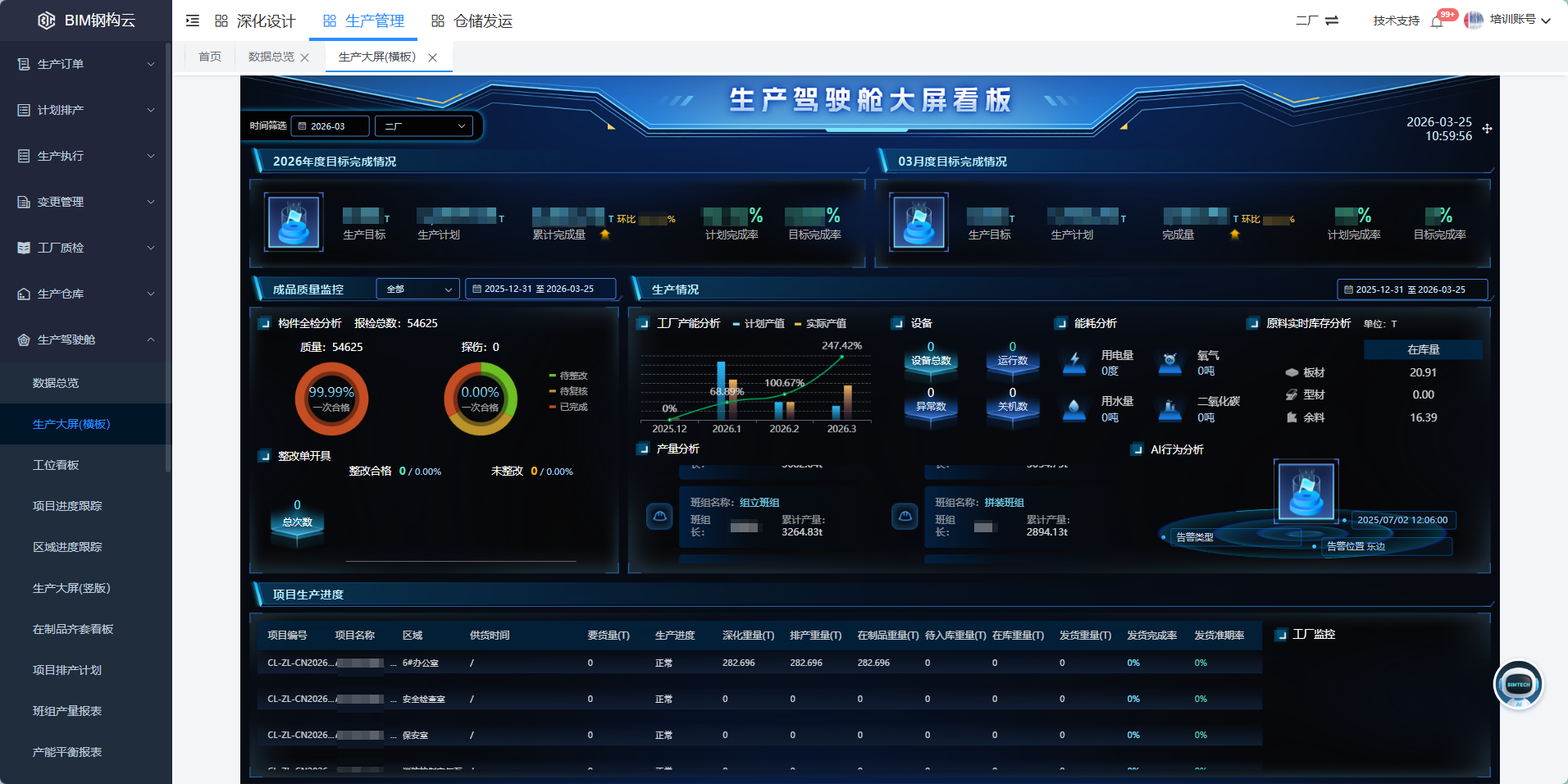Expand the 工厂质检 menu
The image size is (1568, 784).
coord(151,248)
